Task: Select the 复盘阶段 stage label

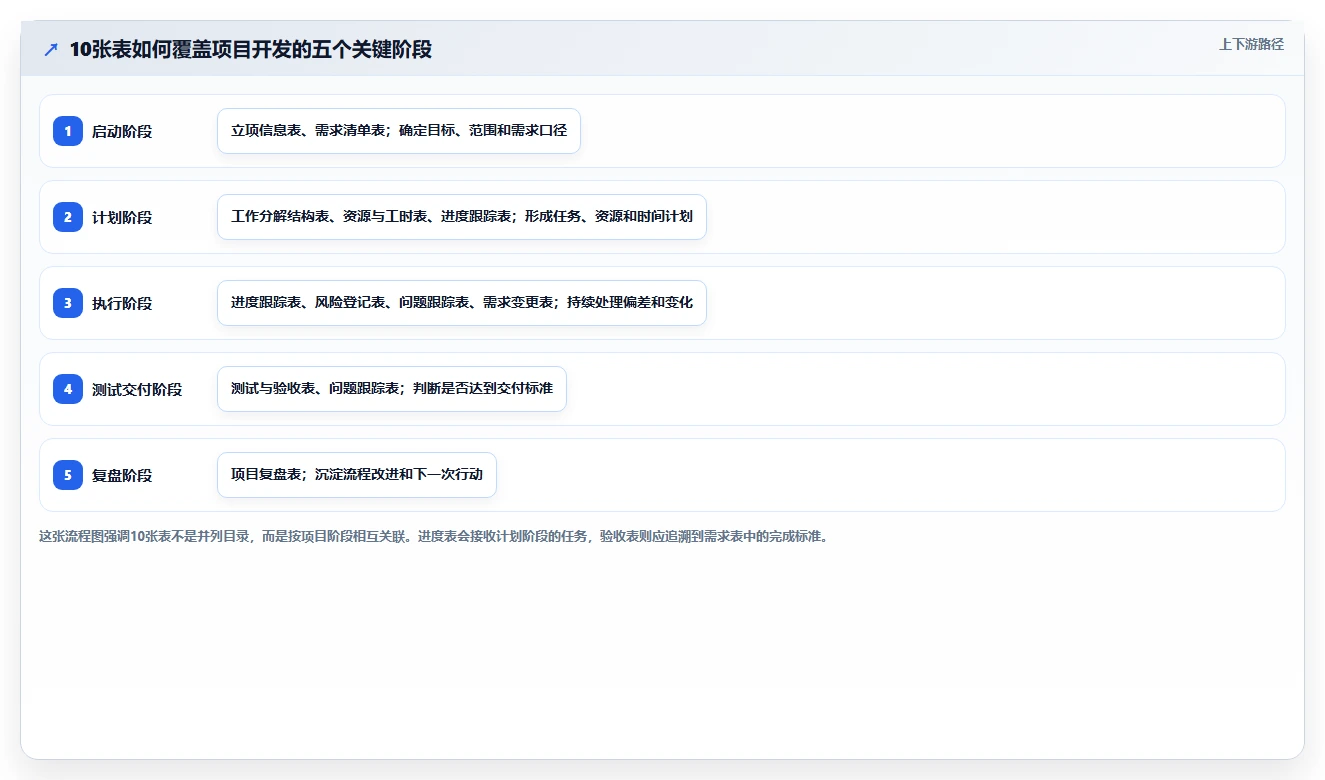Action: [122, 475]
